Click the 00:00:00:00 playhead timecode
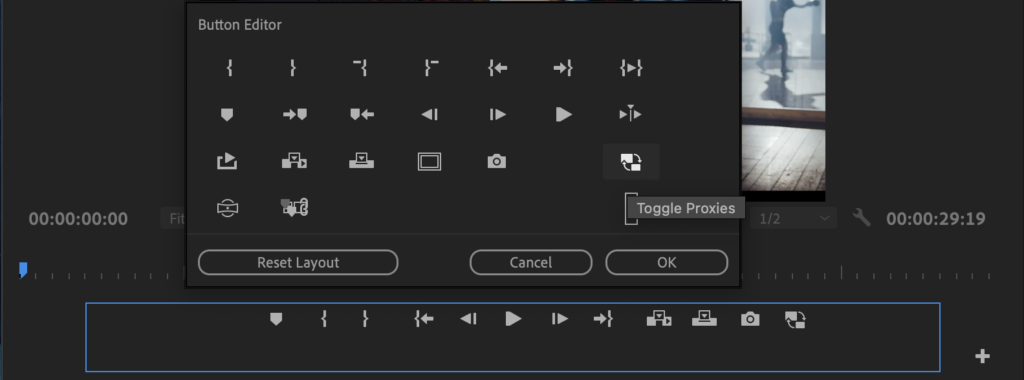Image resolution: width=1024 pixels, height=380 pixels. [78, 219]
